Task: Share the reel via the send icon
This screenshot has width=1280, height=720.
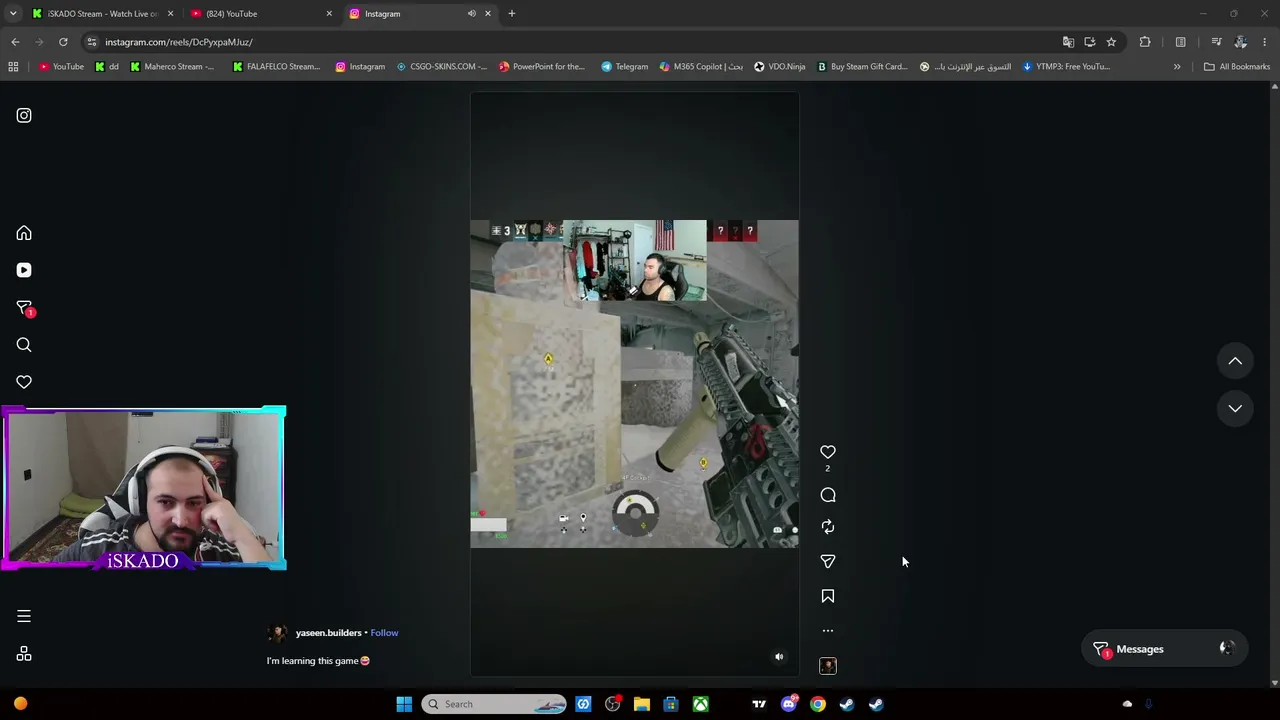Action: [x=828, y=561]
